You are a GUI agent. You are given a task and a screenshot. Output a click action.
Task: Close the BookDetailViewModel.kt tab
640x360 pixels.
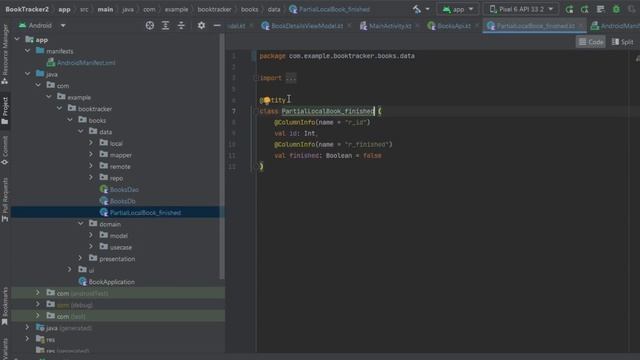[x=349, y=26]
